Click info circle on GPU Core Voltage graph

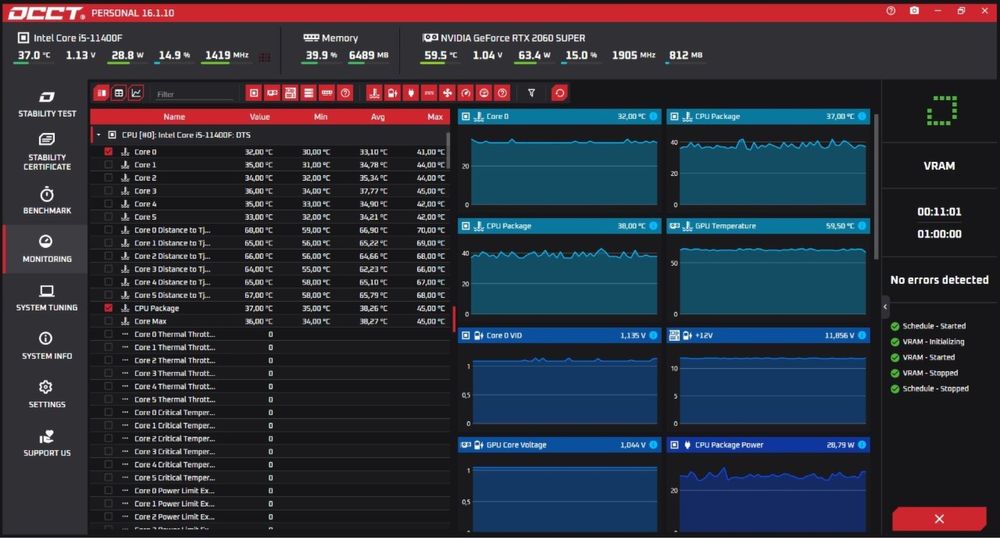653,445
